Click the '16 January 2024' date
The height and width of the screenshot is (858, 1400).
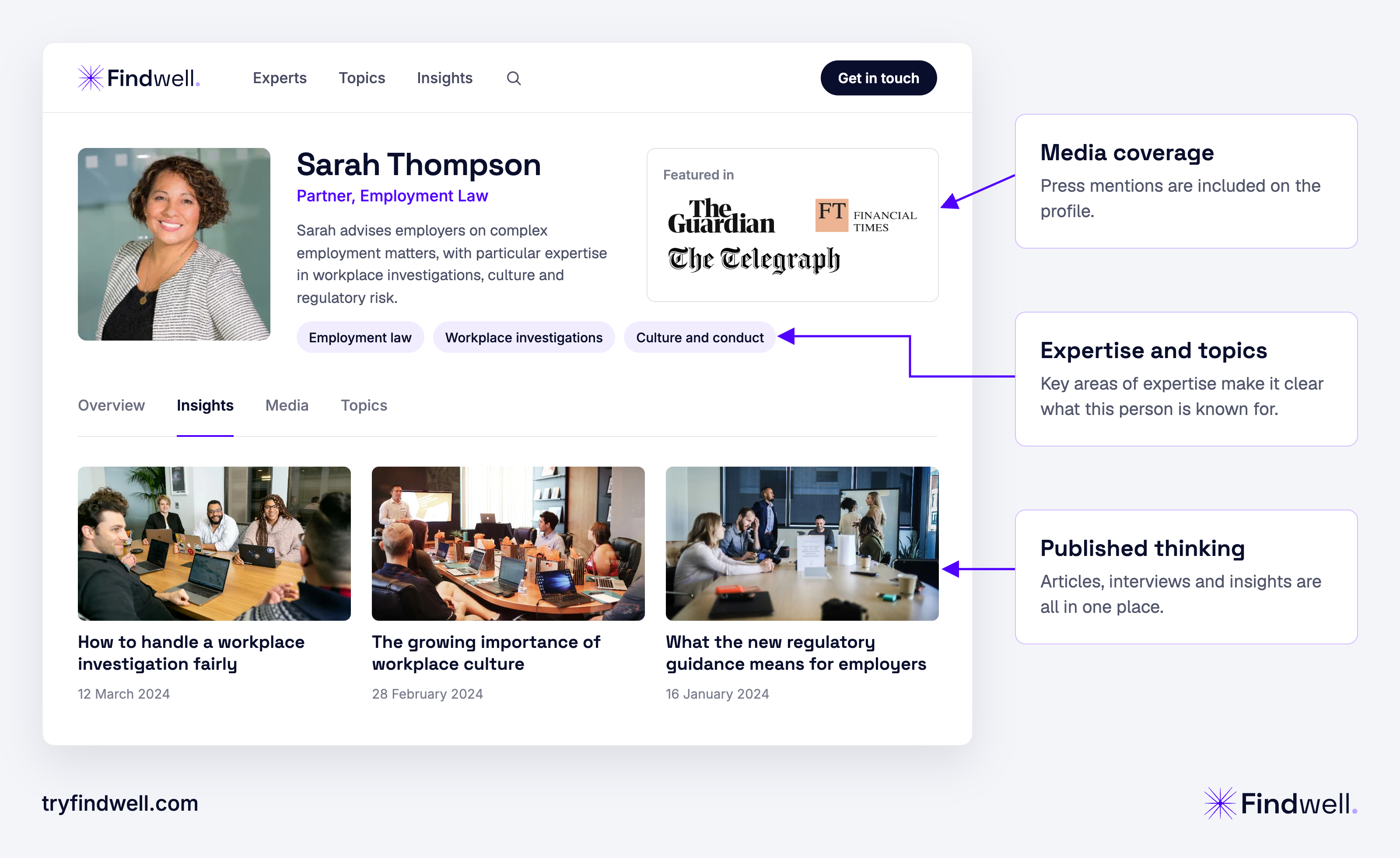pyautogui.click(x=717, y=694)
